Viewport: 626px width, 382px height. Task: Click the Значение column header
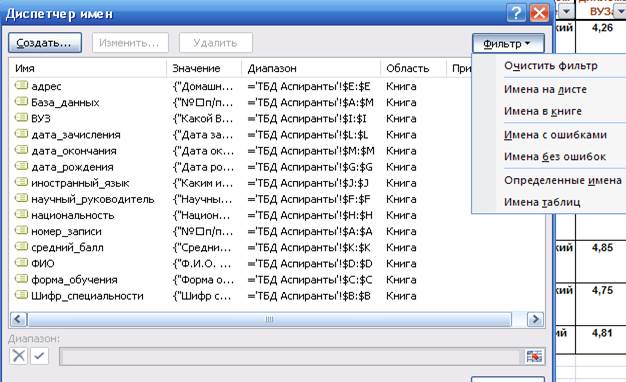[204, 68]
